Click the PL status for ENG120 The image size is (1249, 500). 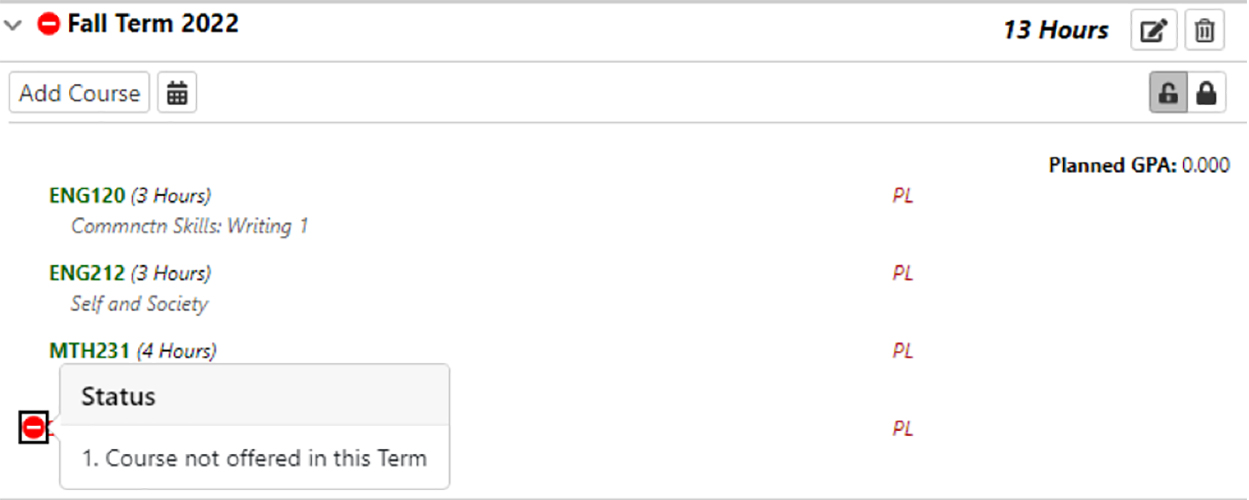coord(903,196)
